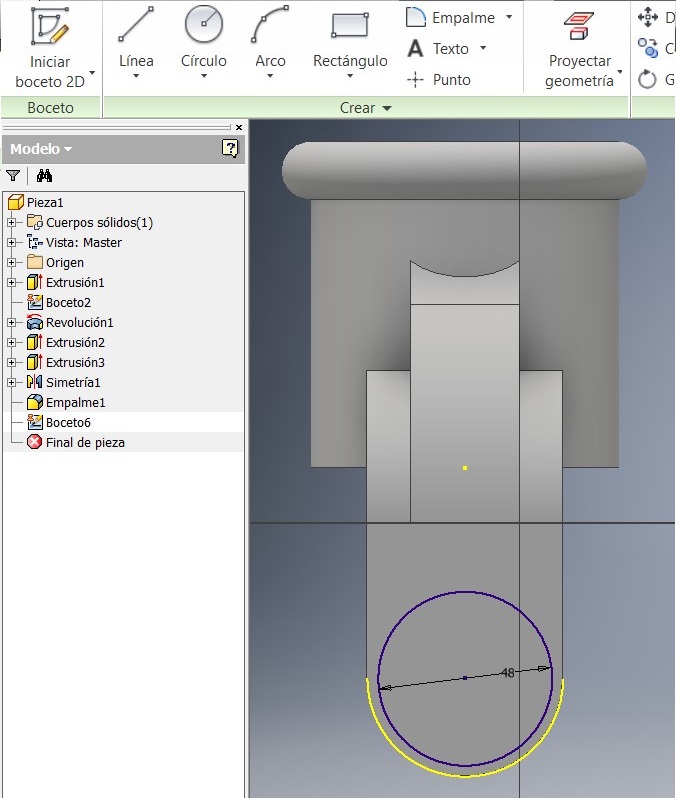
Task: Select the Línea tool icon
Action: click(136, 24)
